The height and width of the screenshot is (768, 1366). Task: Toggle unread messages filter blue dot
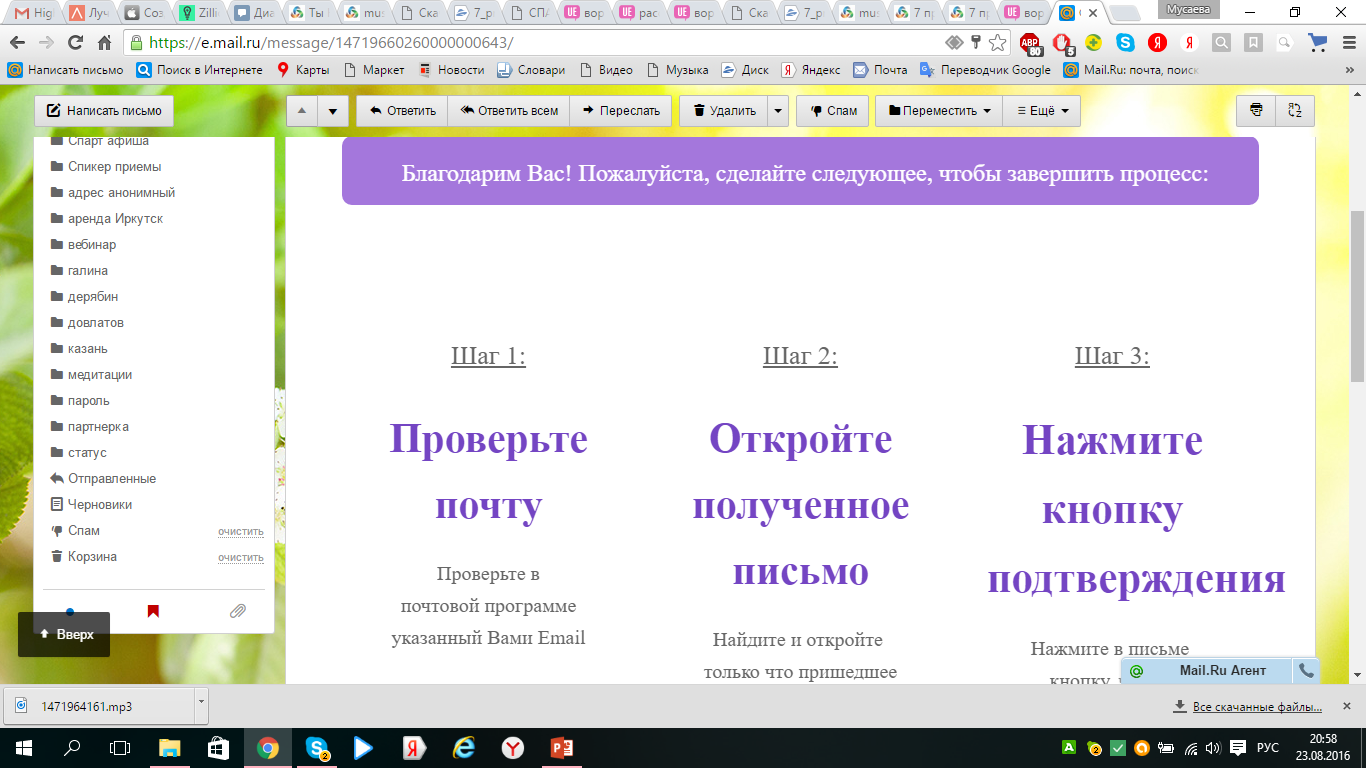[69, 611]
